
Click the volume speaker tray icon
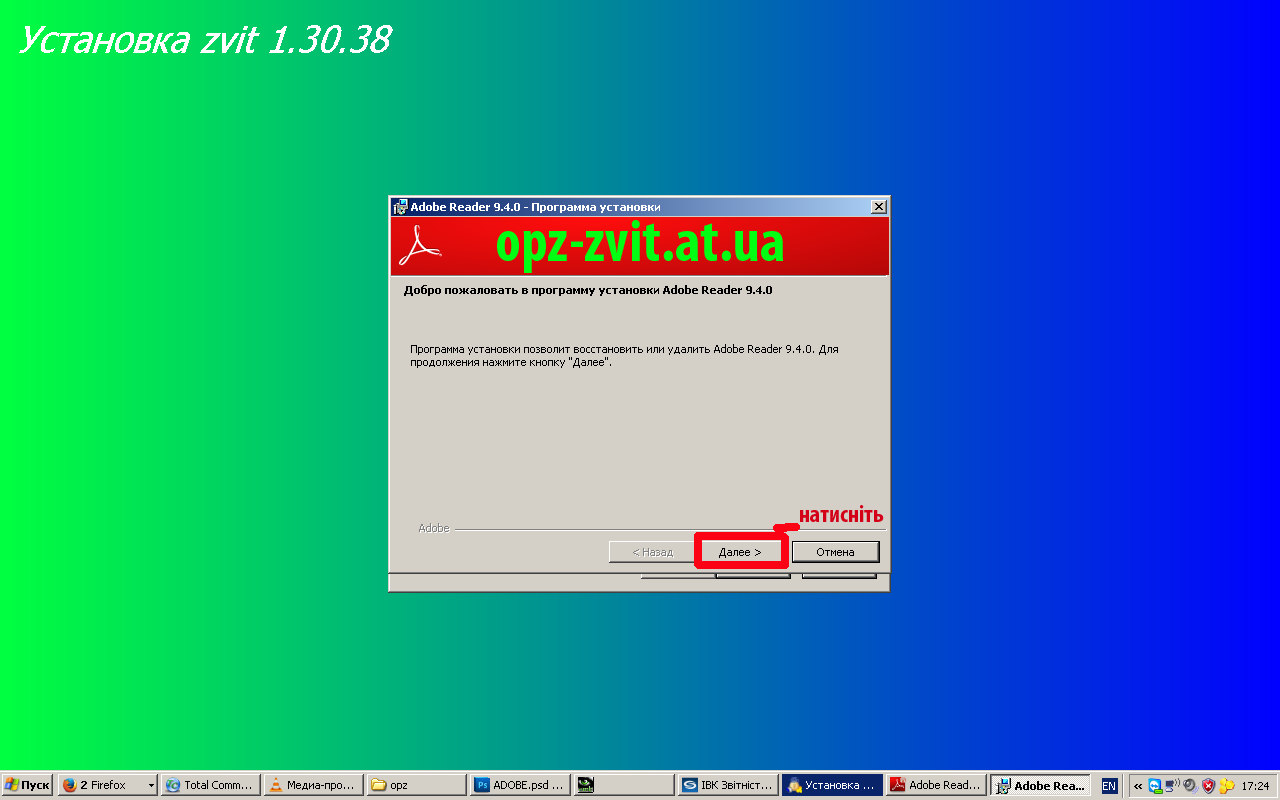pyautogui.click(x=1190, y=786)
